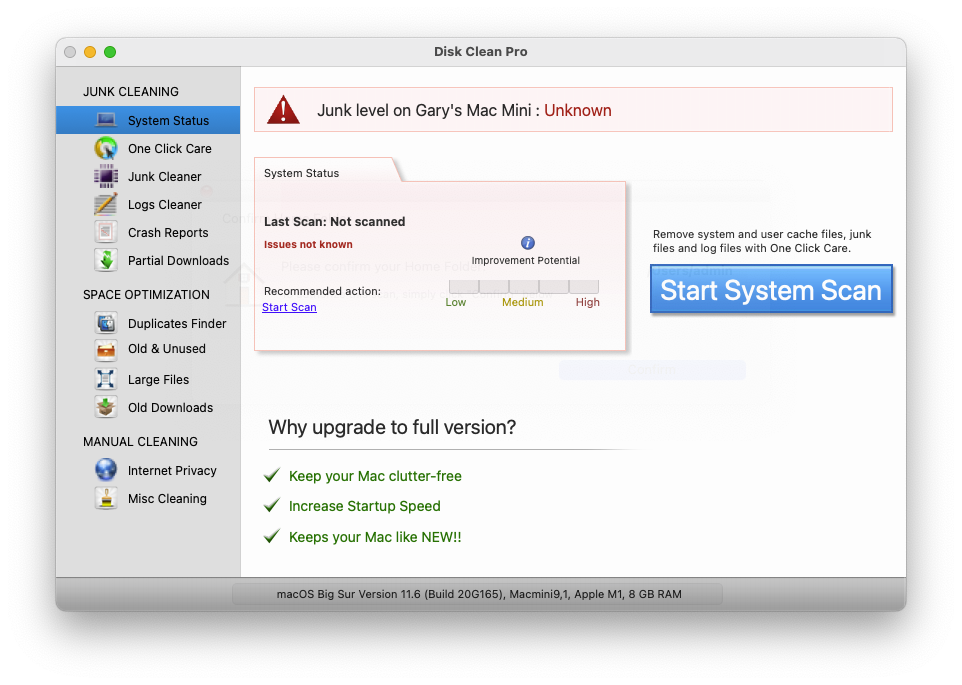Image resolution: width=962 pixels, height=685 pixels.
Task: Click 'Last Scan: Not scanned' text
Action: (x=334, y=221)
